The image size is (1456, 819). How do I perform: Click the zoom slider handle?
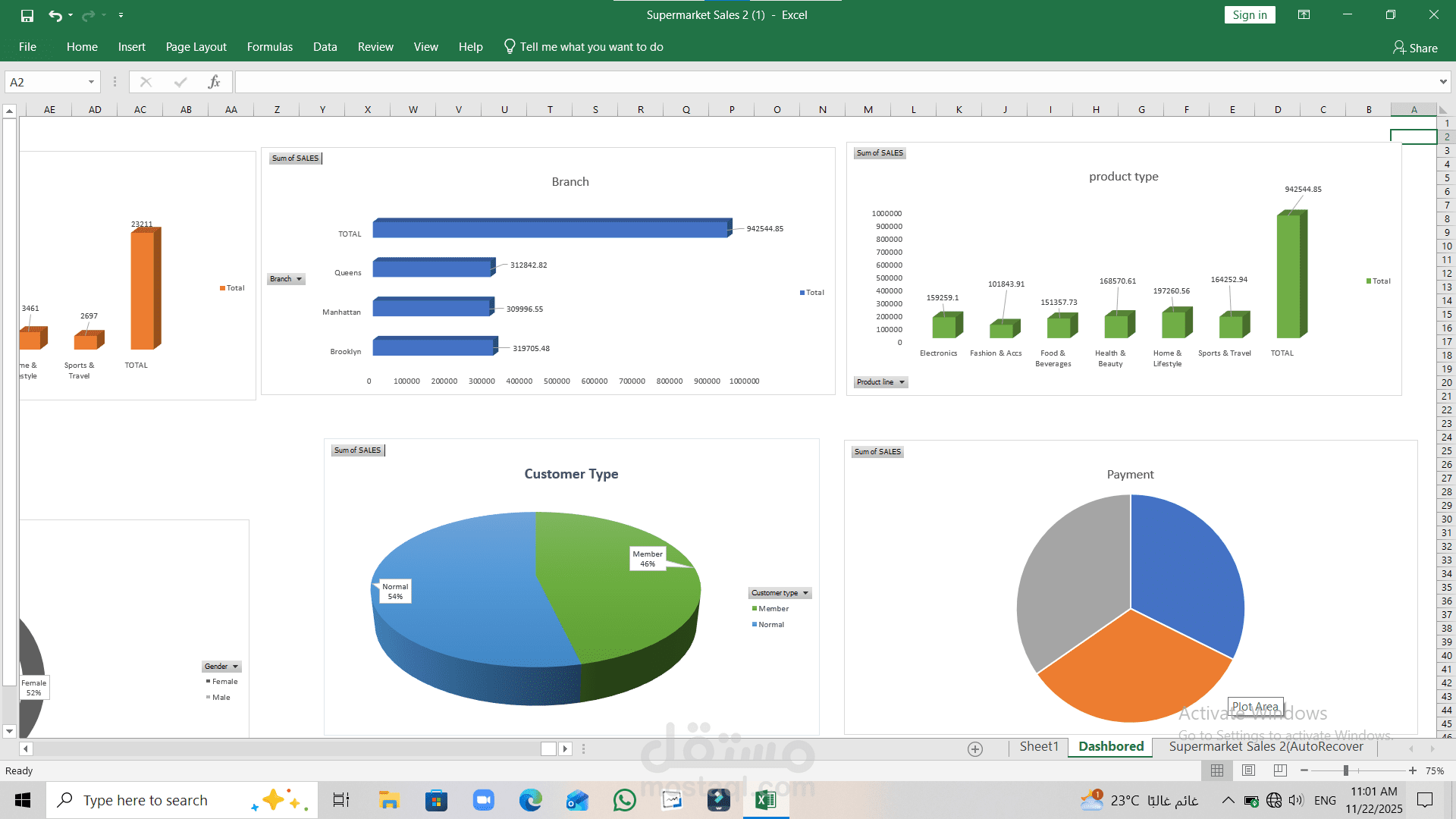[1346, 770]
